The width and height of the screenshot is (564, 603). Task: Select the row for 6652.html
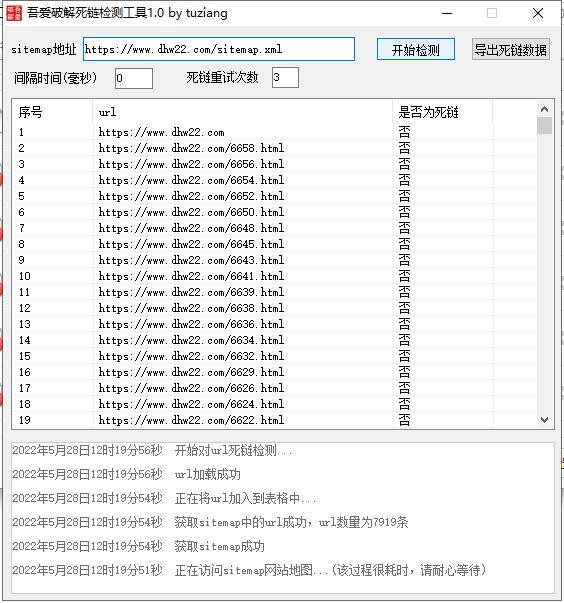[x=275, y=196]
